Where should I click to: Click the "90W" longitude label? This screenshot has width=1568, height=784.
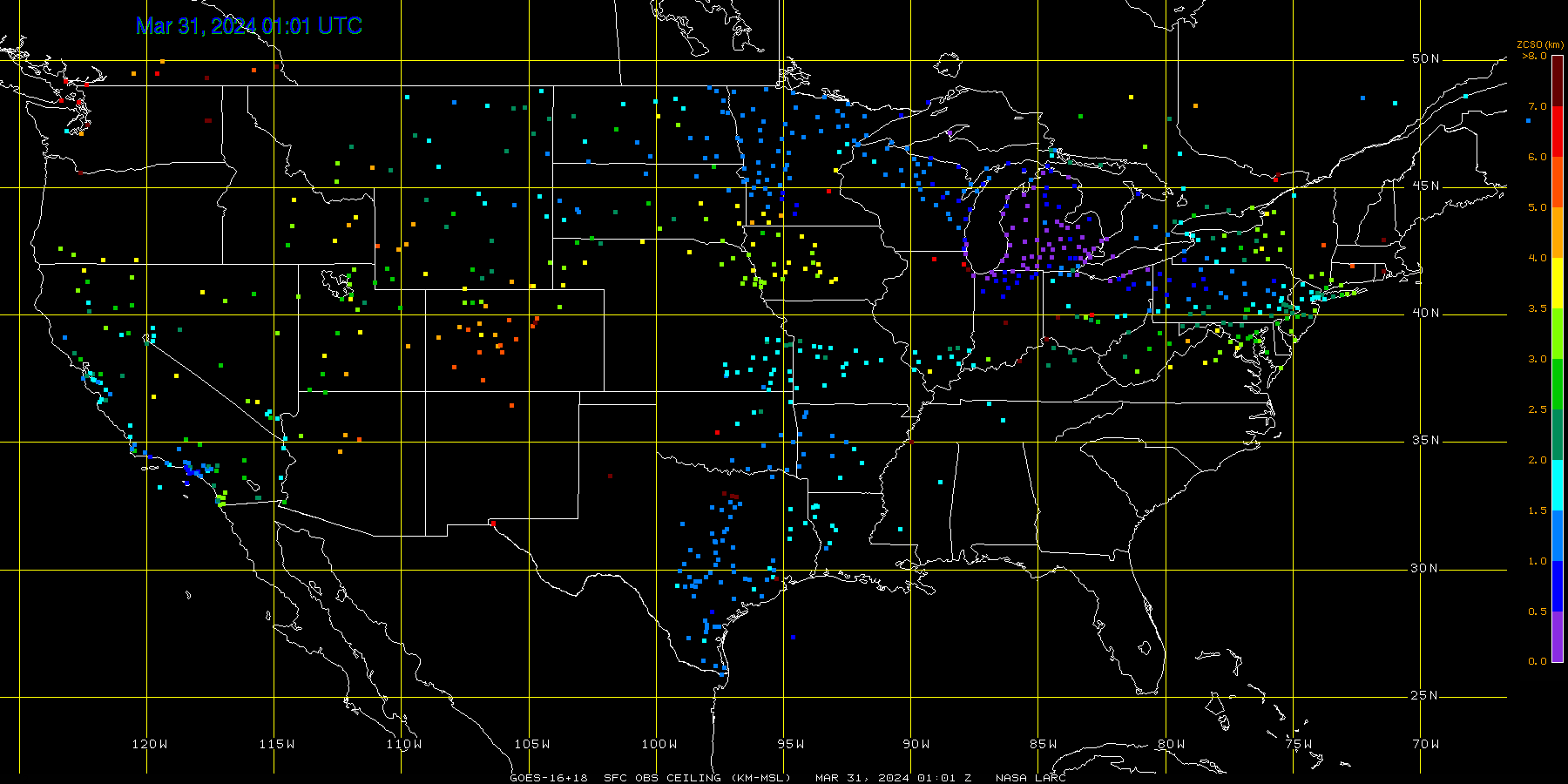coord(916,744)
